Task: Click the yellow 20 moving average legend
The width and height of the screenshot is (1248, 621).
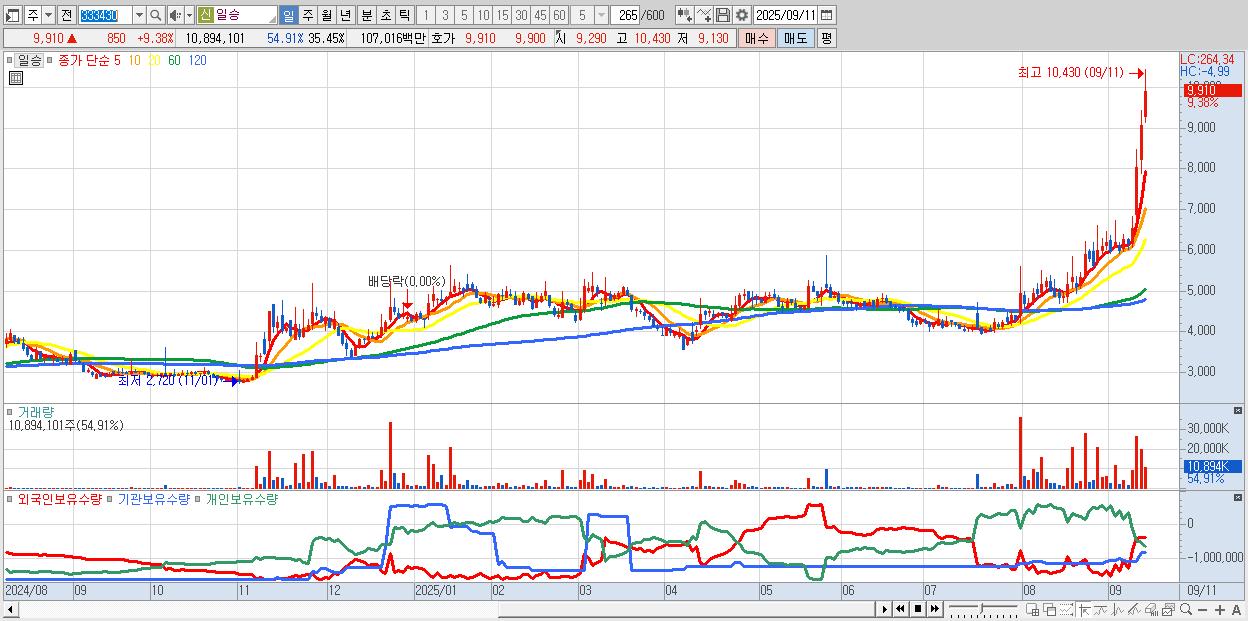Action: pyautogui.click(x=154, y=60)
